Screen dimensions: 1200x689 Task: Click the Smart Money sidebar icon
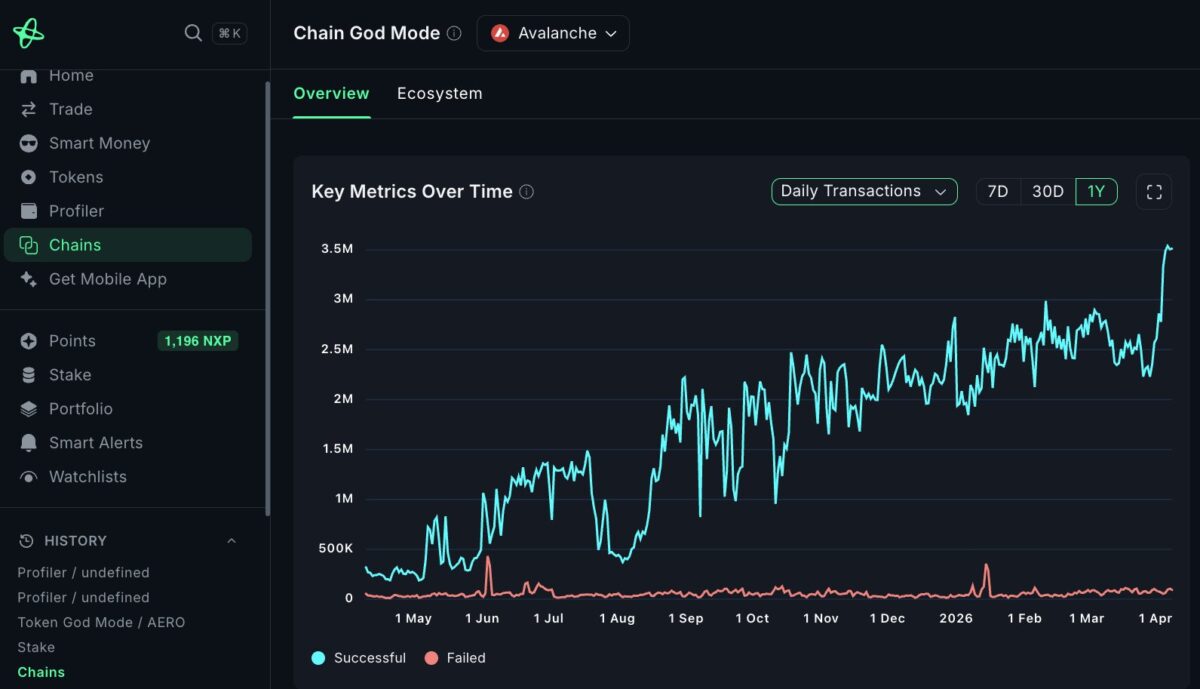pos(28,143)
